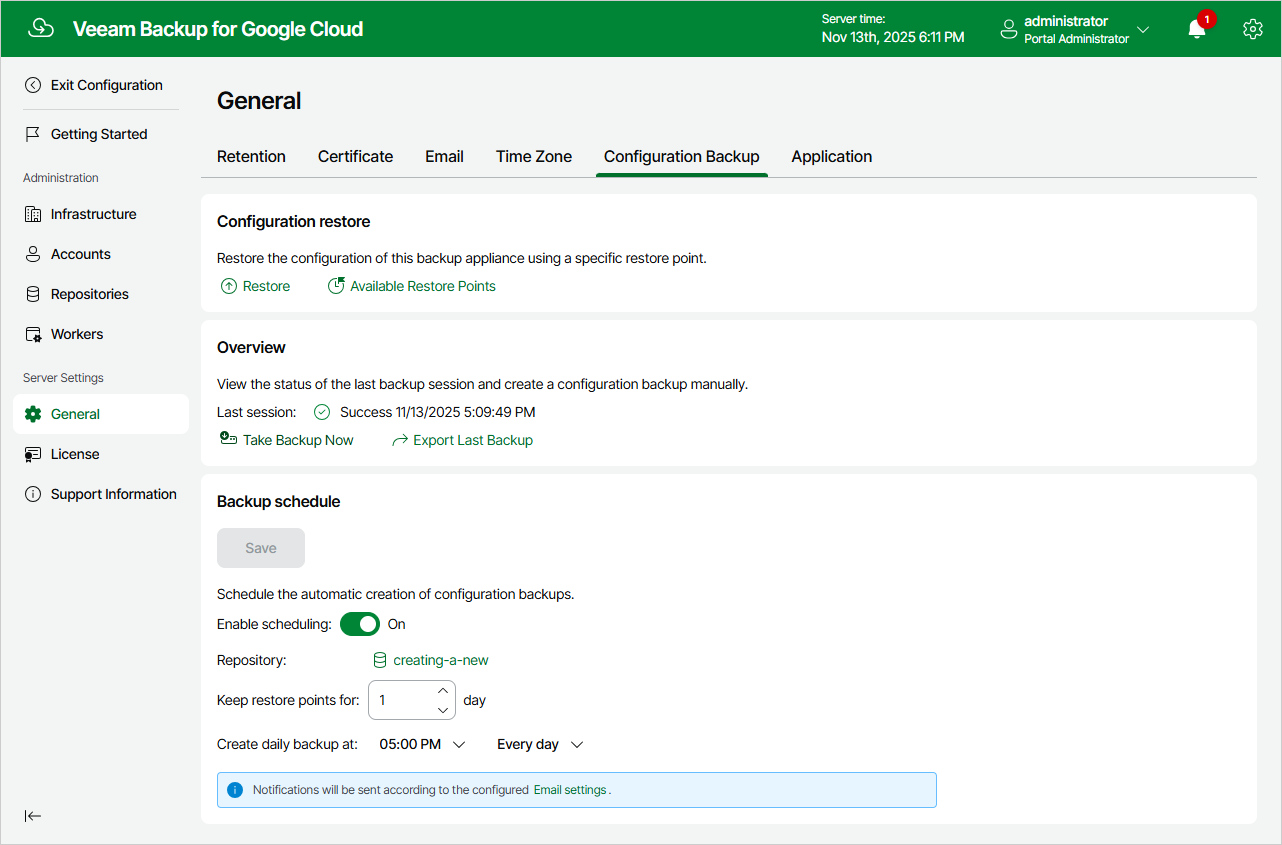Image resolution: width=1282 pixels, height=845 pixels.
Task: Increase the restore points day count
Action: (443, 690)
